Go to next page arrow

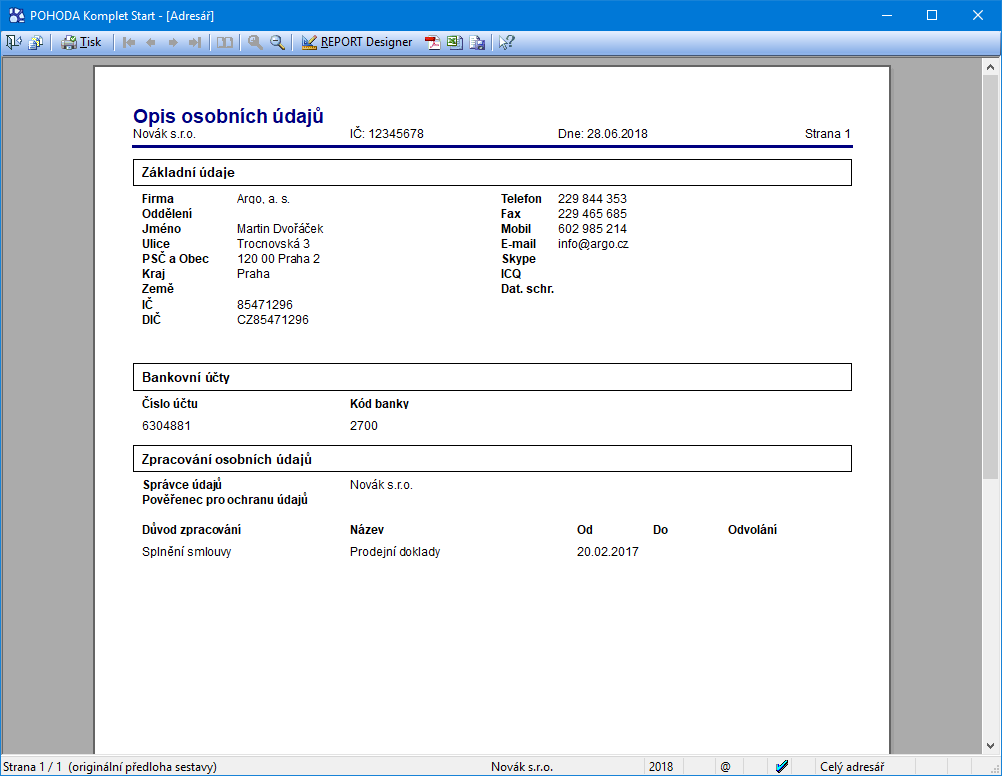click(x=173, y=42)
